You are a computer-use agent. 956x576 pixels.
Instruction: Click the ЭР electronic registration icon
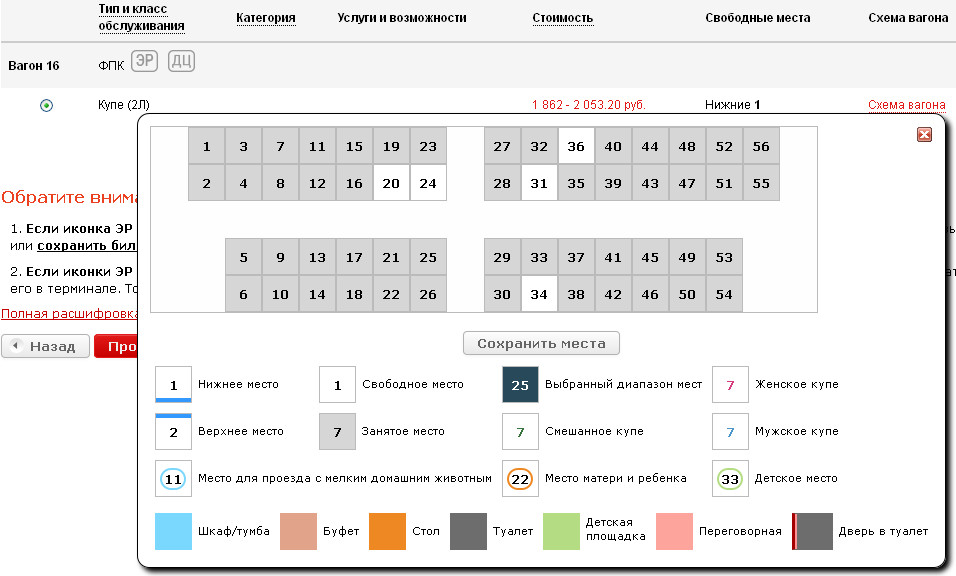tap(145, 62)
